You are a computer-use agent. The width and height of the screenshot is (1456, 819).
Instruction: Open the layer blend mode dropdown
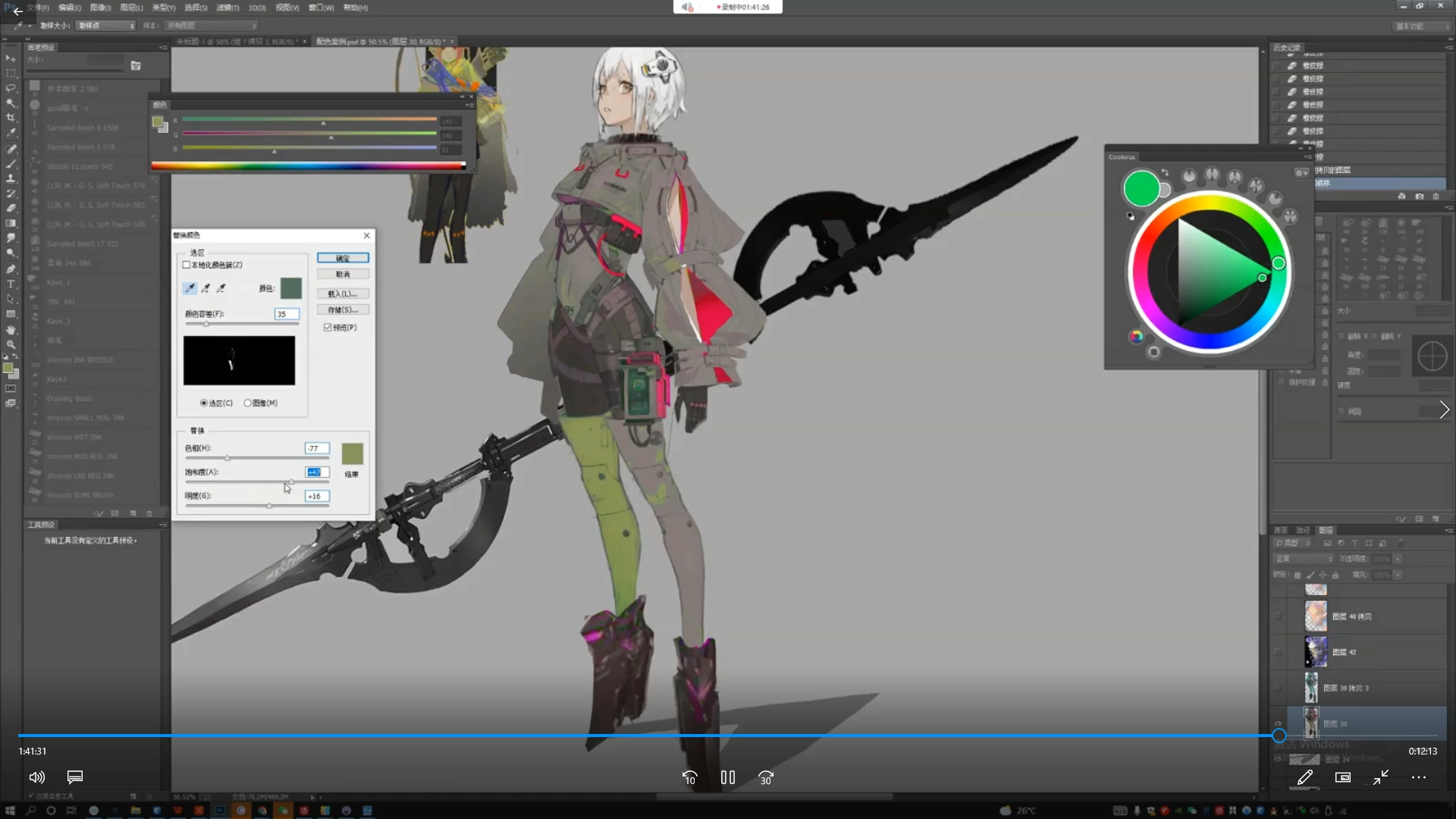1304,559
